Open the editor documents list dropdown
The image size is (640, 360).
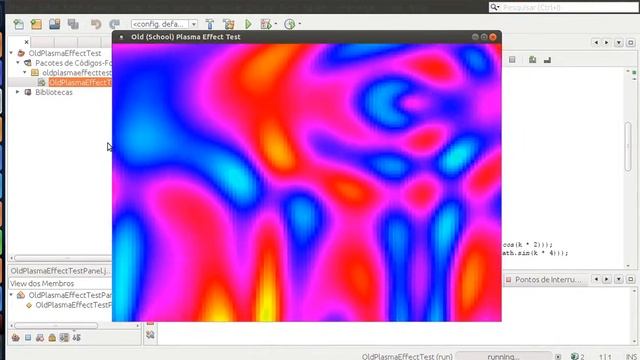coord(619,42)
